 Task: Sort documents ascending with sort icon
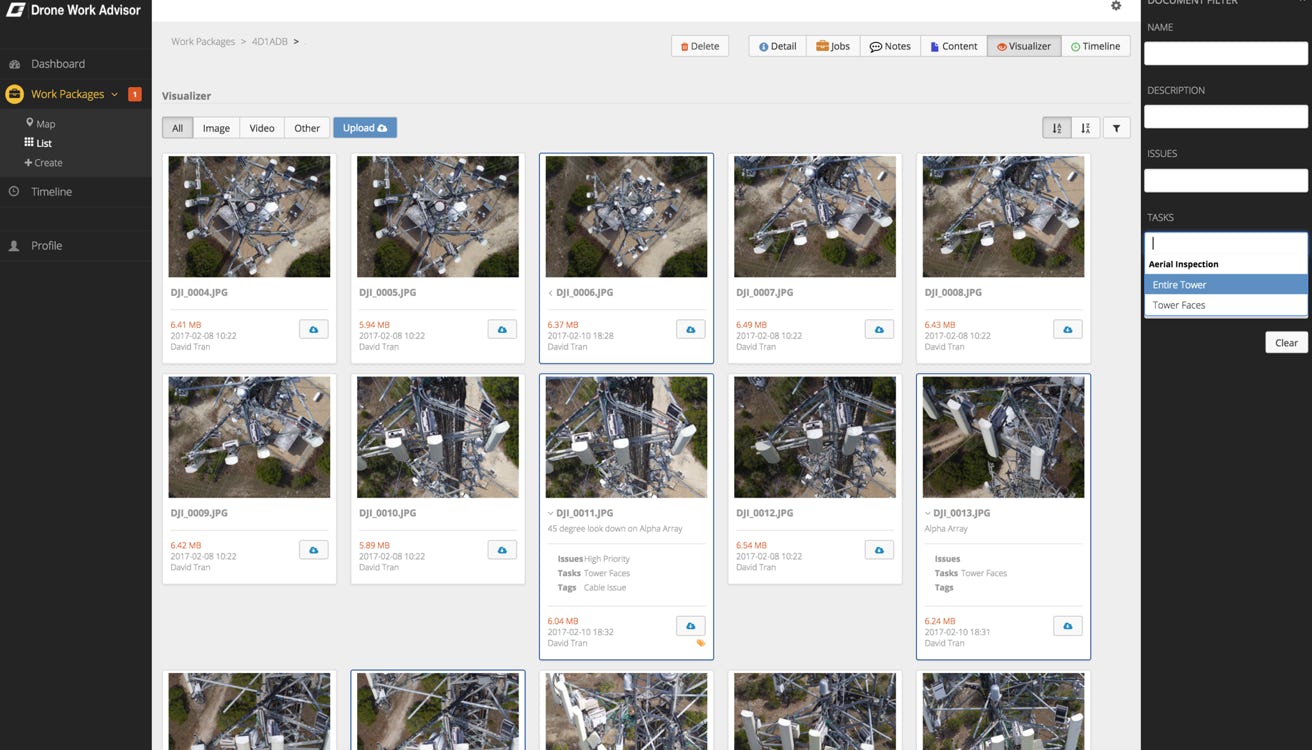1056,128
